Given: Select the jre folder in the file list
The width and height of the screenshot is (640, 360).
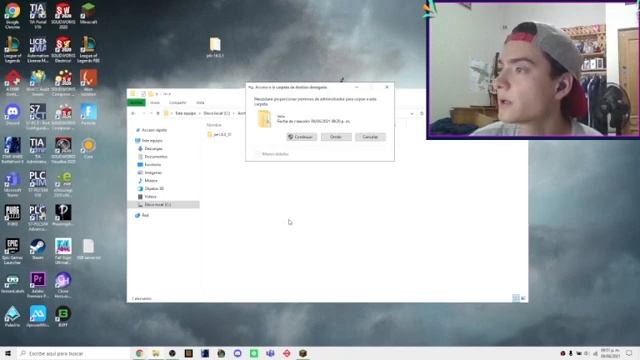Looking at the screenshot, I should click(x=220, y=134).
